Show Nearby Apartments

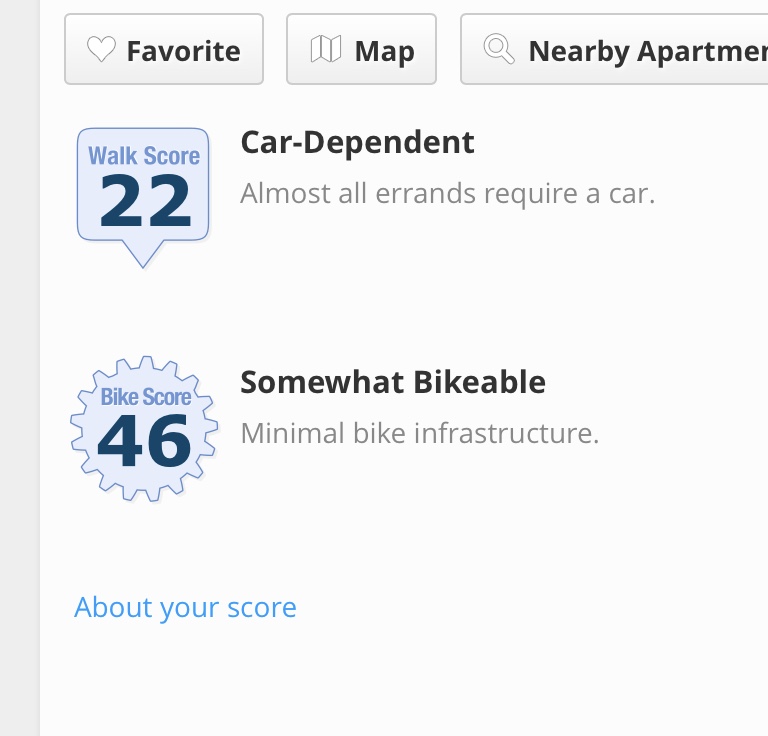tap(614, 49)
